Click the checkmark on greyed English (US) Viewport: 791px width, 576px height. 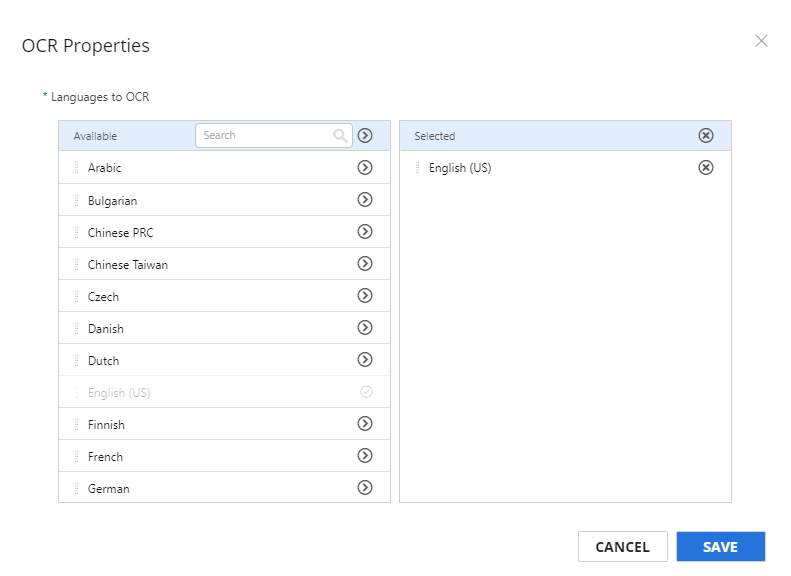coord(366,392)
